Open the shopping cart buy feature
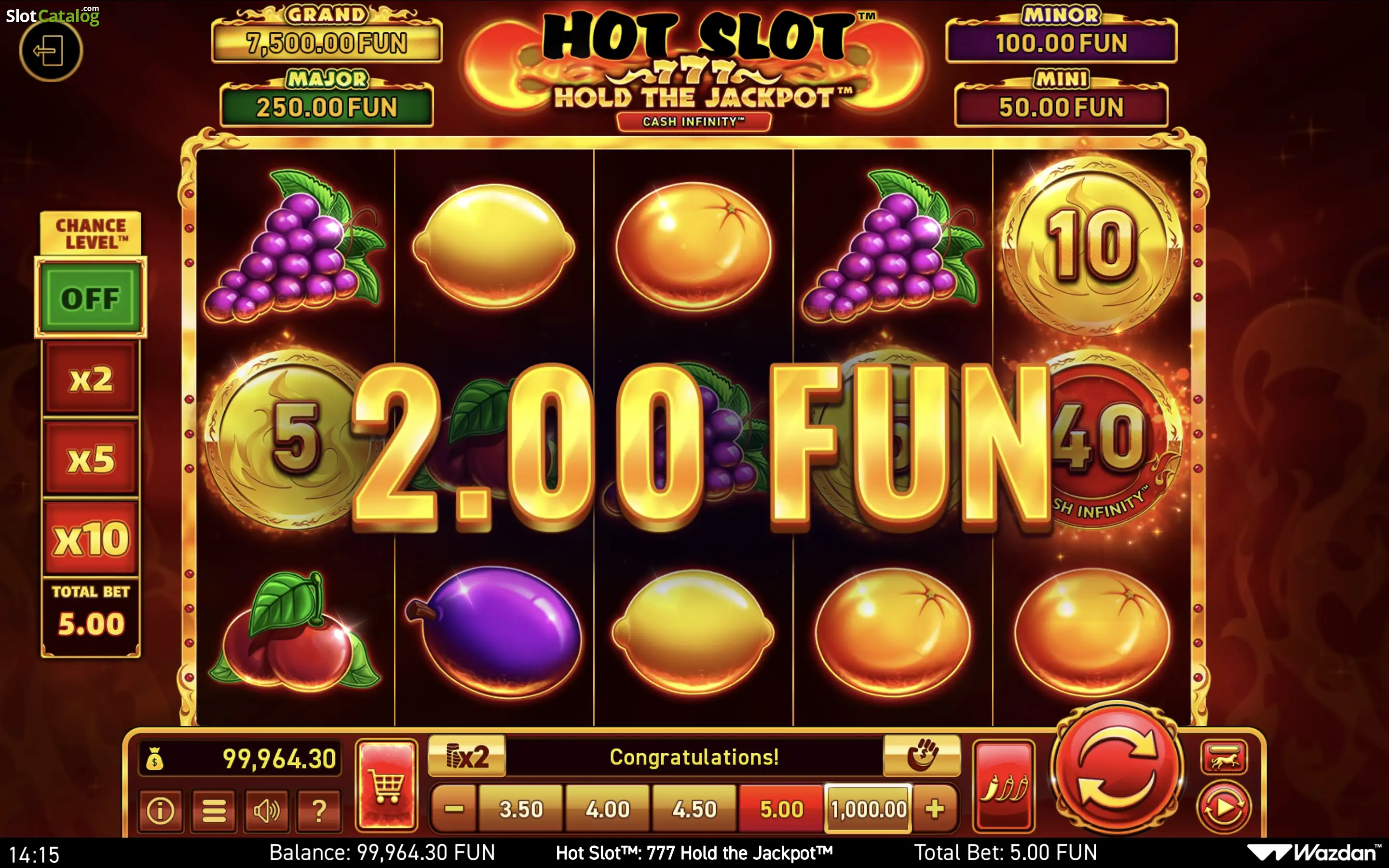 click(x=386, y=785)
